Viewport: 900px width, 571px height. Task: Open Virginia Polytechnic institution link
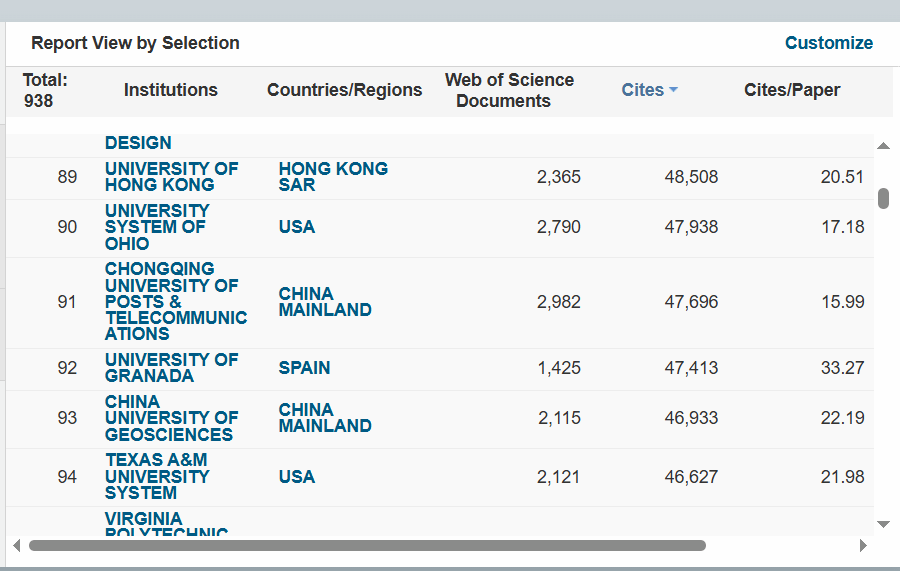pyautogui.click(x=166, y=524)
